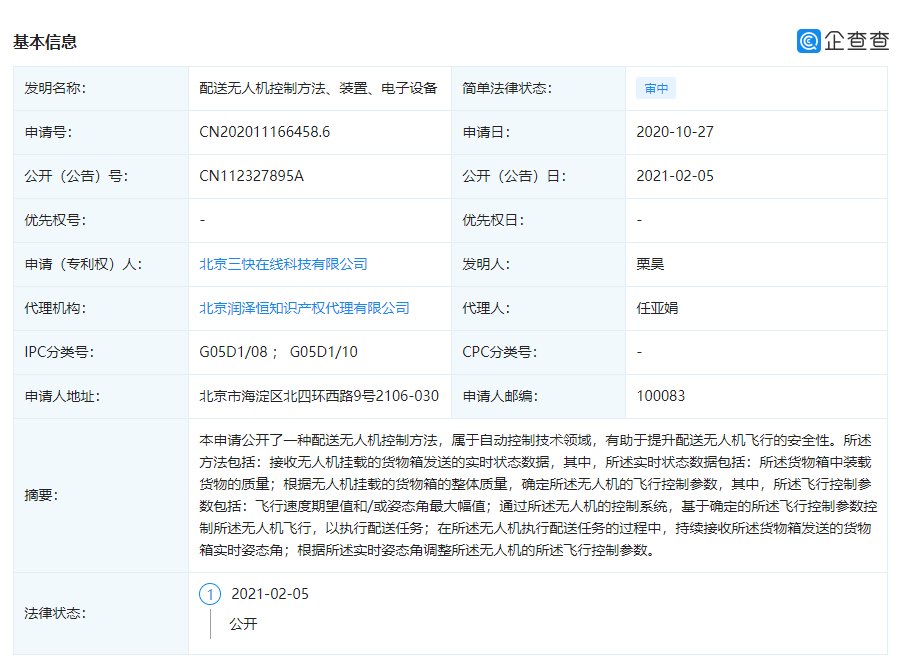Click applicant postcode 100083

(x=661, y=396)
